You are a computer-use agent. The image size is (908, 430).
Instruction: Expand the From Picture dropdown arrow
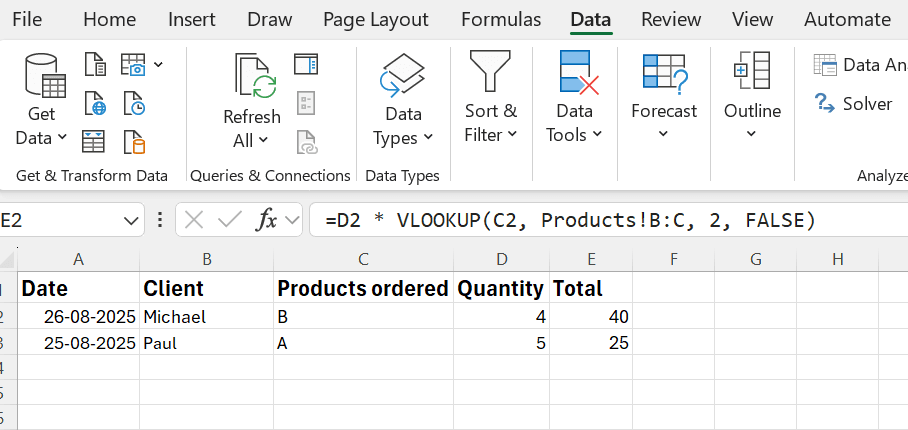tap(158, 65)
